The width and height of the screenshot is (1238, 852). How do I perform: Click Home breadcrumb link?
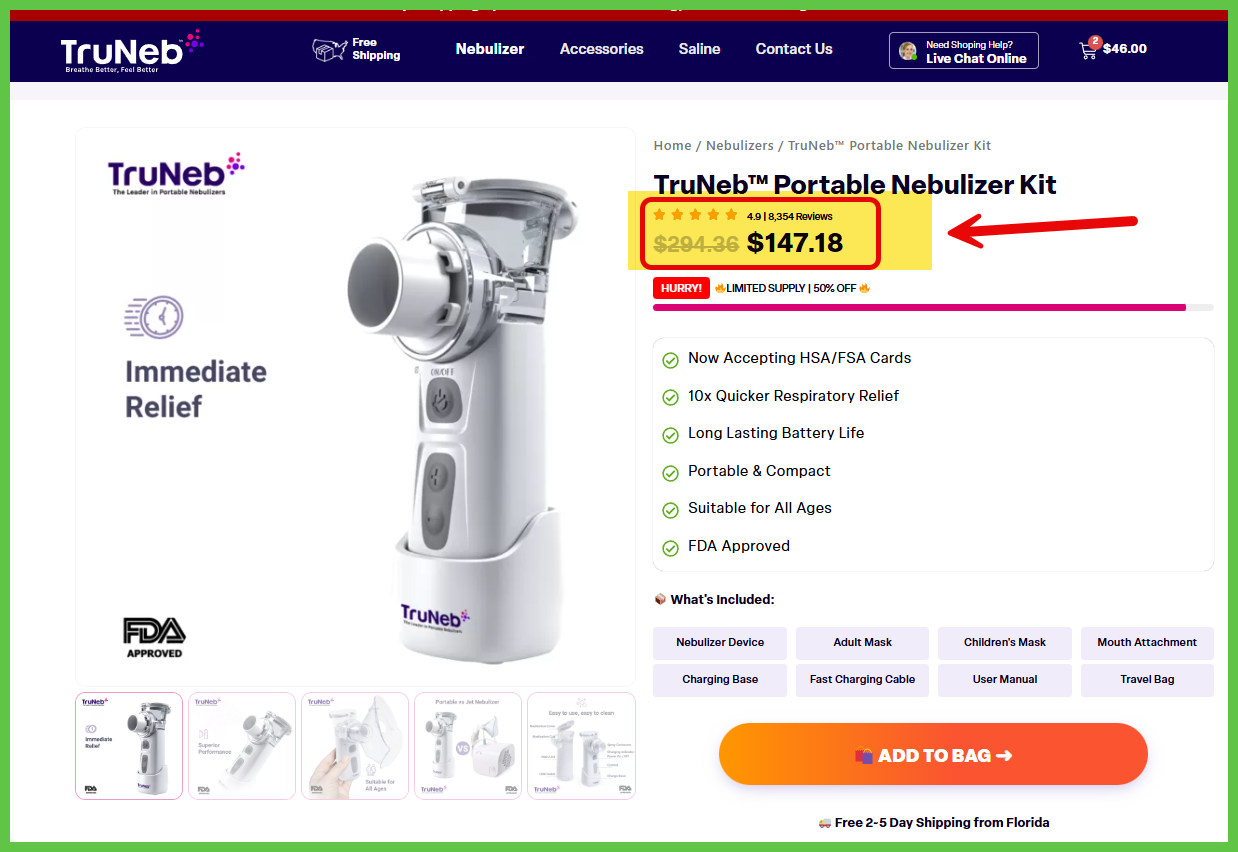pyautogui.click(x=672, y=146)
